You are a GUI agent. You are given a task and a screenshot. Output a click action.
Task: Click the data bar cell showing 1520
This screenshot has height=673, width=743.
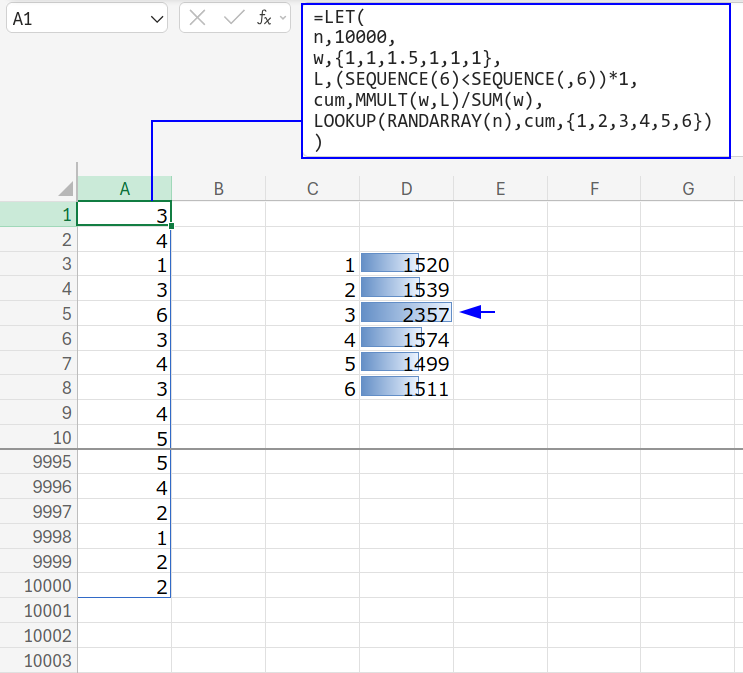click(406, 265)
